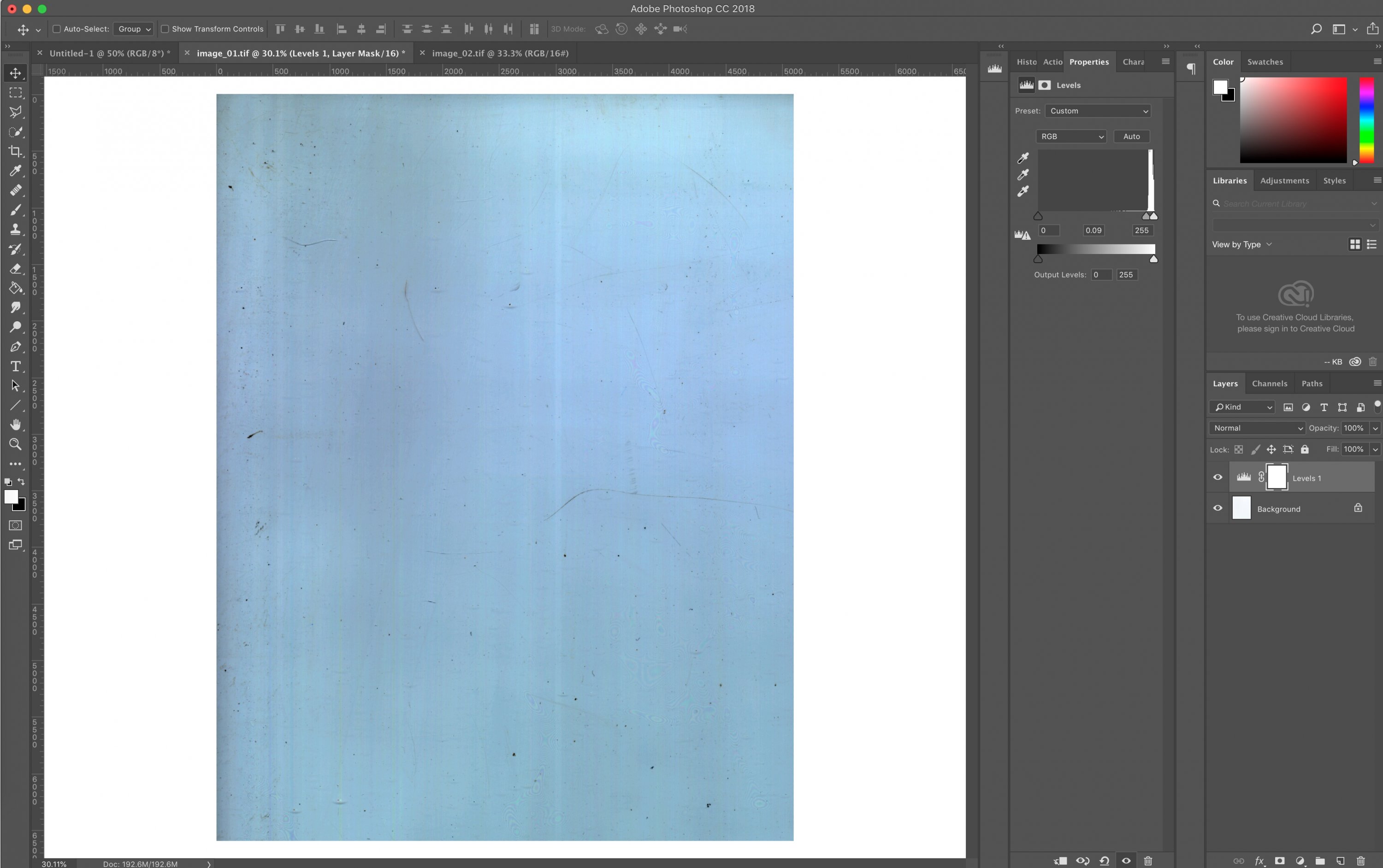Select the Smudge tool

tap(16, 307)
